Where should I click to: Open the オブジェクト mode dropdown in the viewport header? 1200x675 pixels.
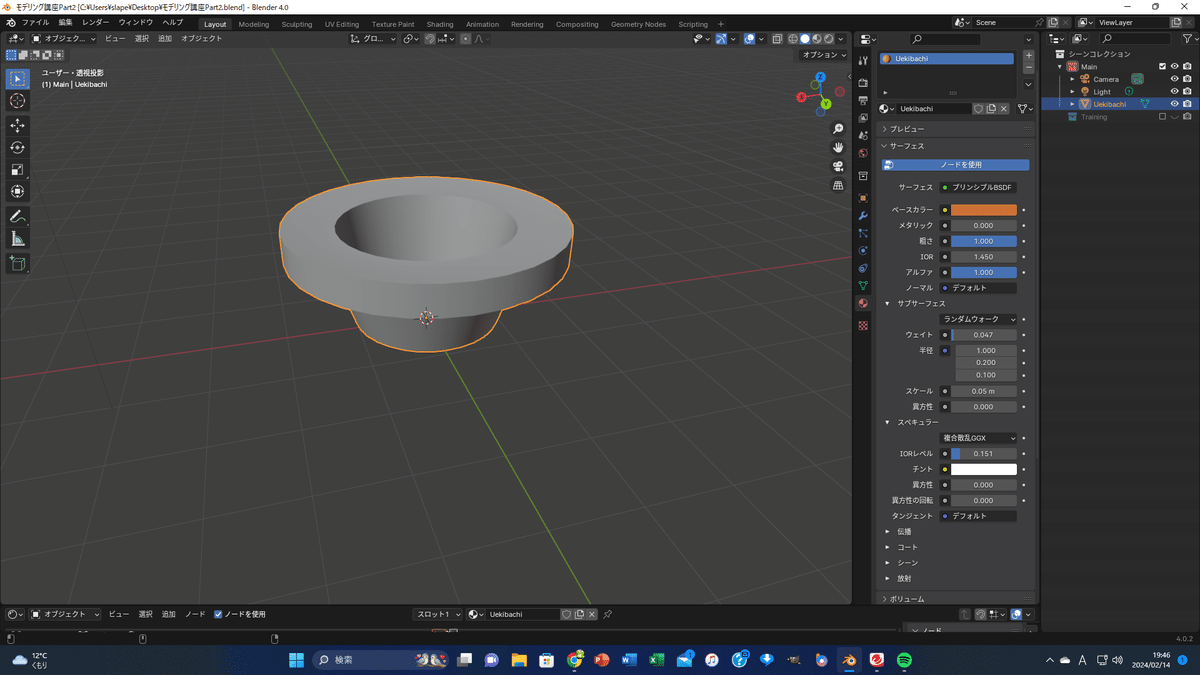click(x=64, y=39)
